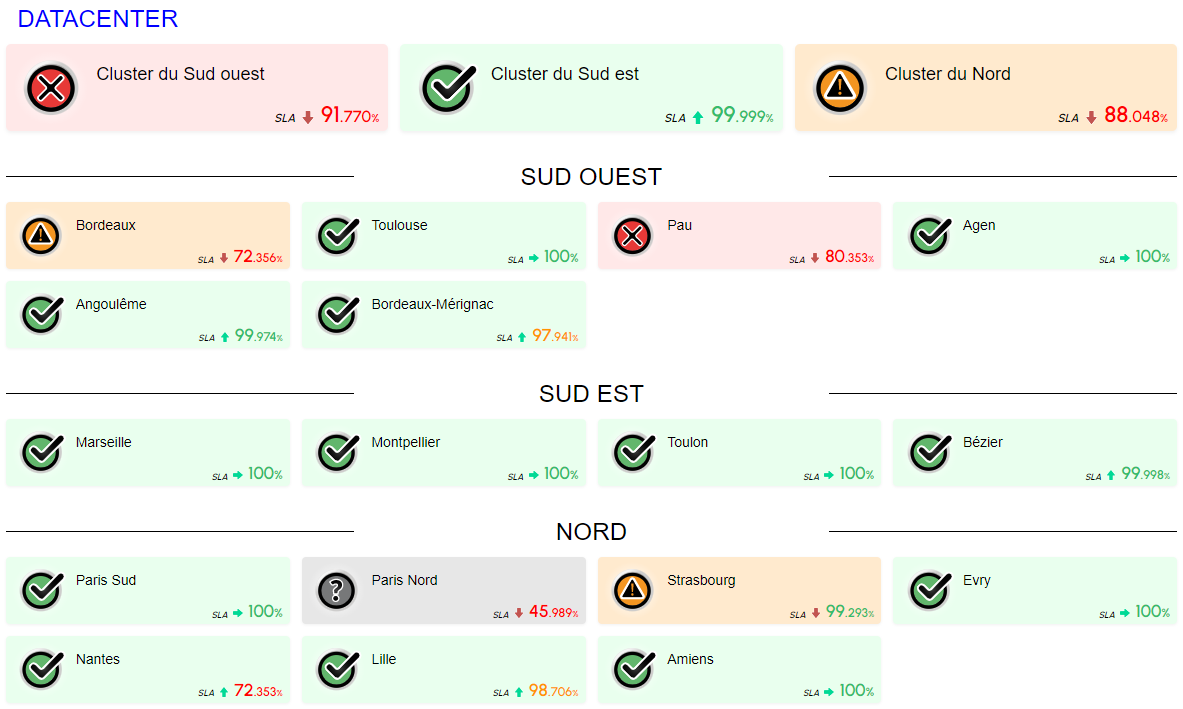The image size is (1183, 709).
Task: Click Pau's red cross status icon
Action: (x=633, y=236)
